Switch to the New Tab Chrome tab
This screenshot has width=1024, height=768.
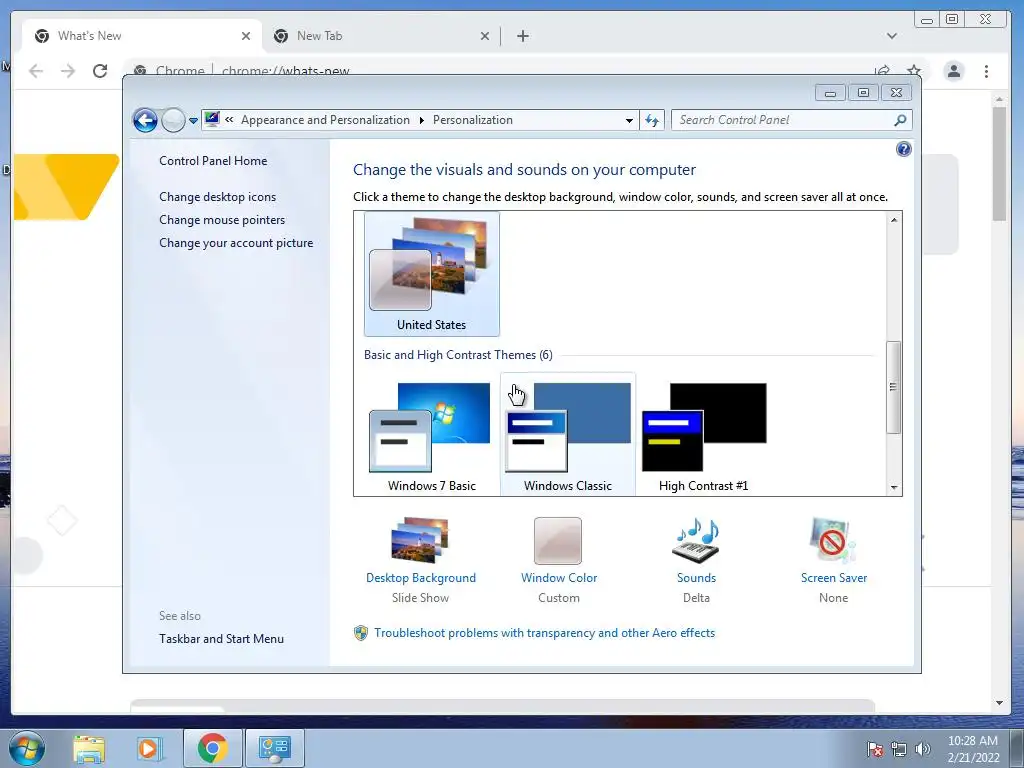click(x=382, y=36)
